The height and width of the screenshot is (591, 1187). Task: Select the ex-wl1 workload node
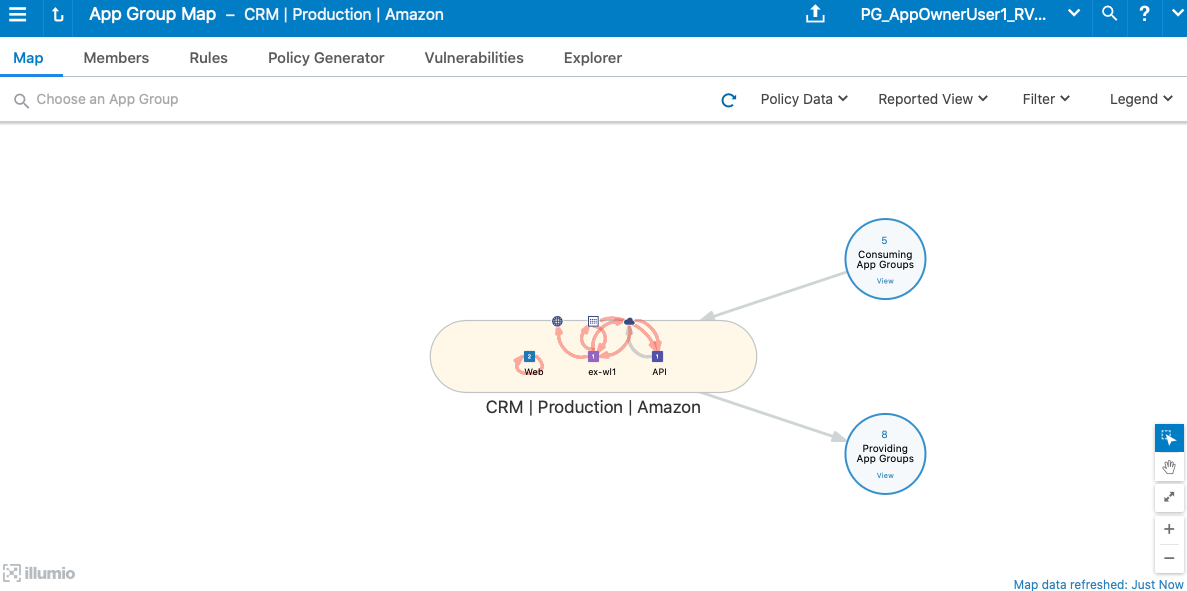[x=593, y=356]
